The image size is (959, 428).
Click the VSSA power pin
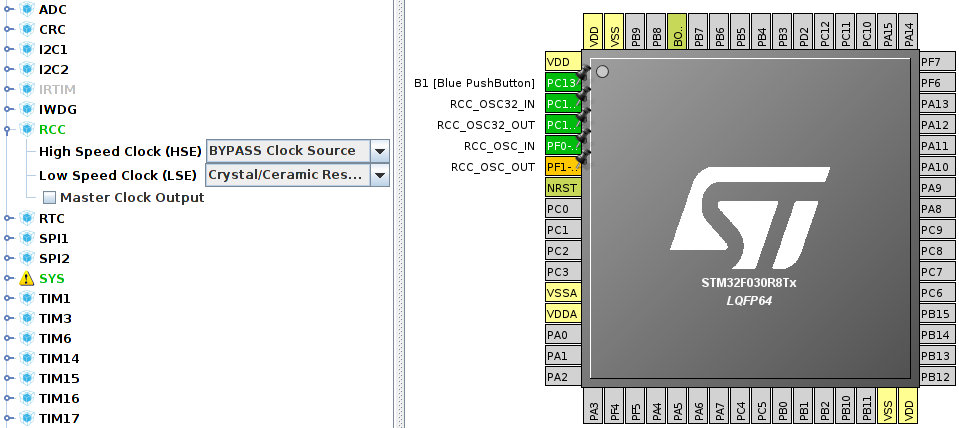click(x=563, y=293)
